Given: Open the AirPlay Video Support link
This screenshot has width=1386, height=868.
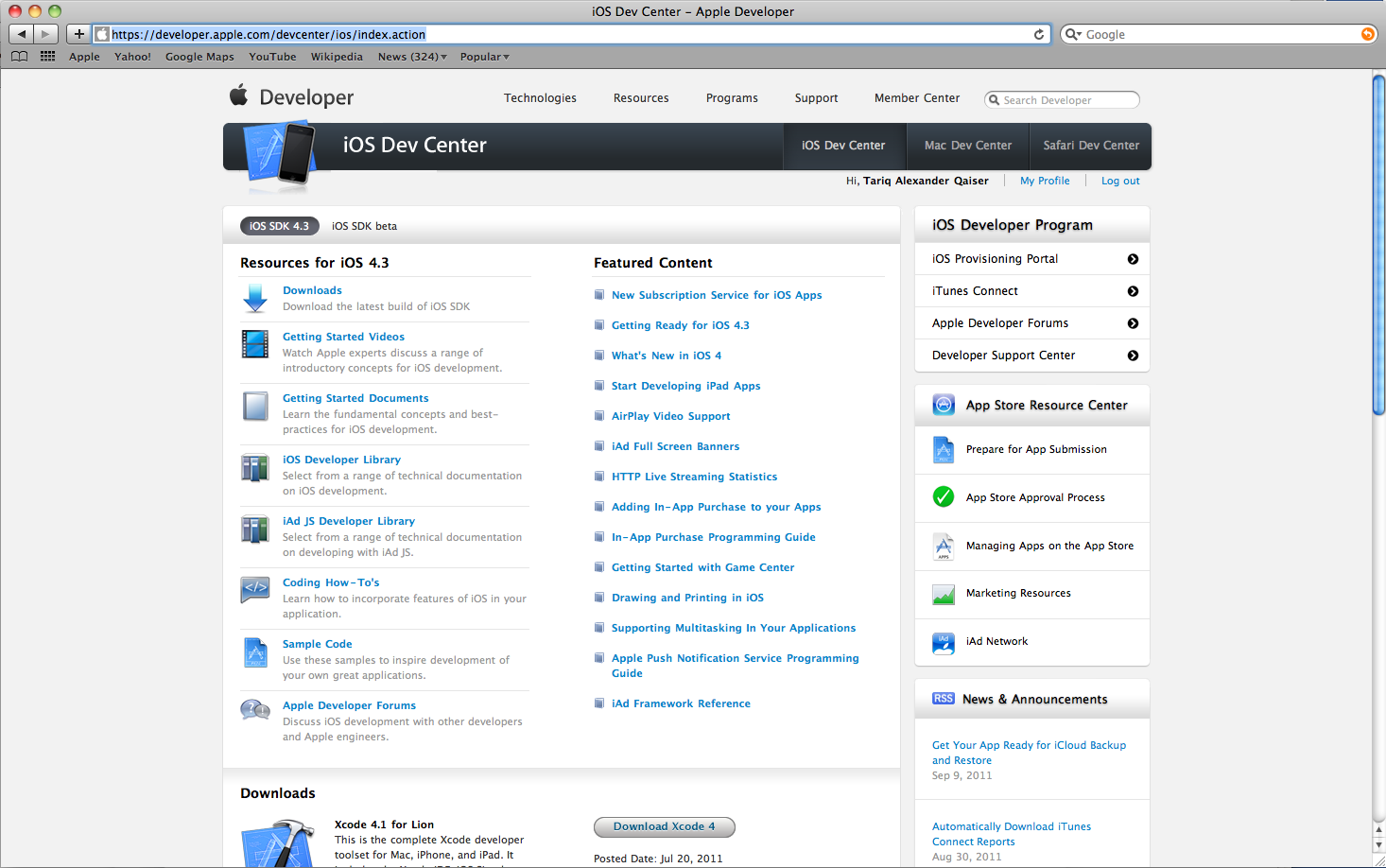Looking at the screenshot, I should coord(670,416).
